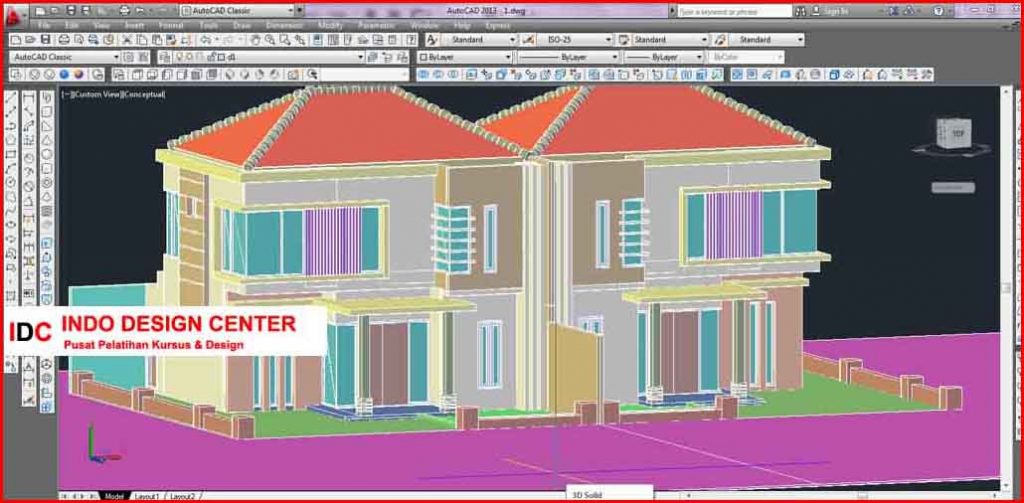This screenshot has height=503, width=1024.
Task: Click Copy in the Standard toolbar
Action: (142, 40)
